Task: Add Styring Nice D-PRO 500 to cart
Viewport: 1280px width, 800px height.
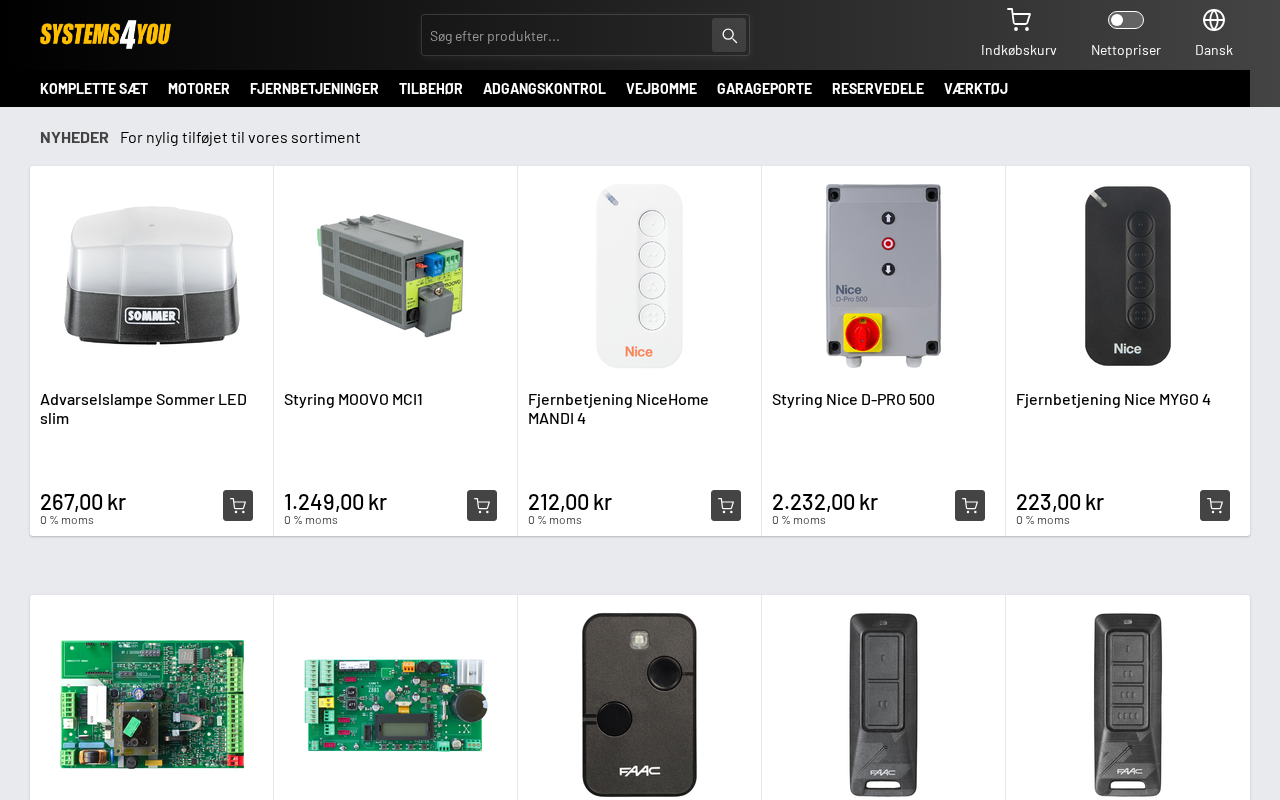Action: pyautogui.click(x=970, y=505)
